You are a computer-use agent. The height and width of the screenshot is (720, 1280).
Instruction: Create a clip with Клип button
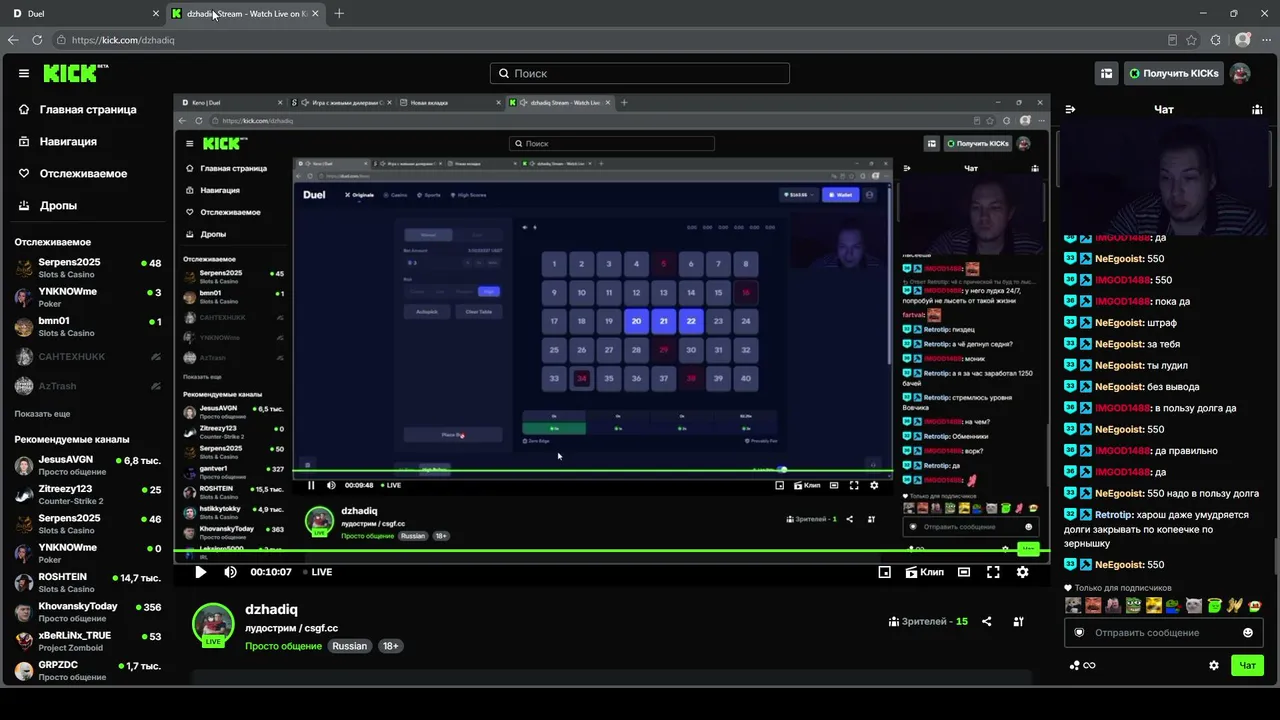pyautogui.click(x=924, y=572)
